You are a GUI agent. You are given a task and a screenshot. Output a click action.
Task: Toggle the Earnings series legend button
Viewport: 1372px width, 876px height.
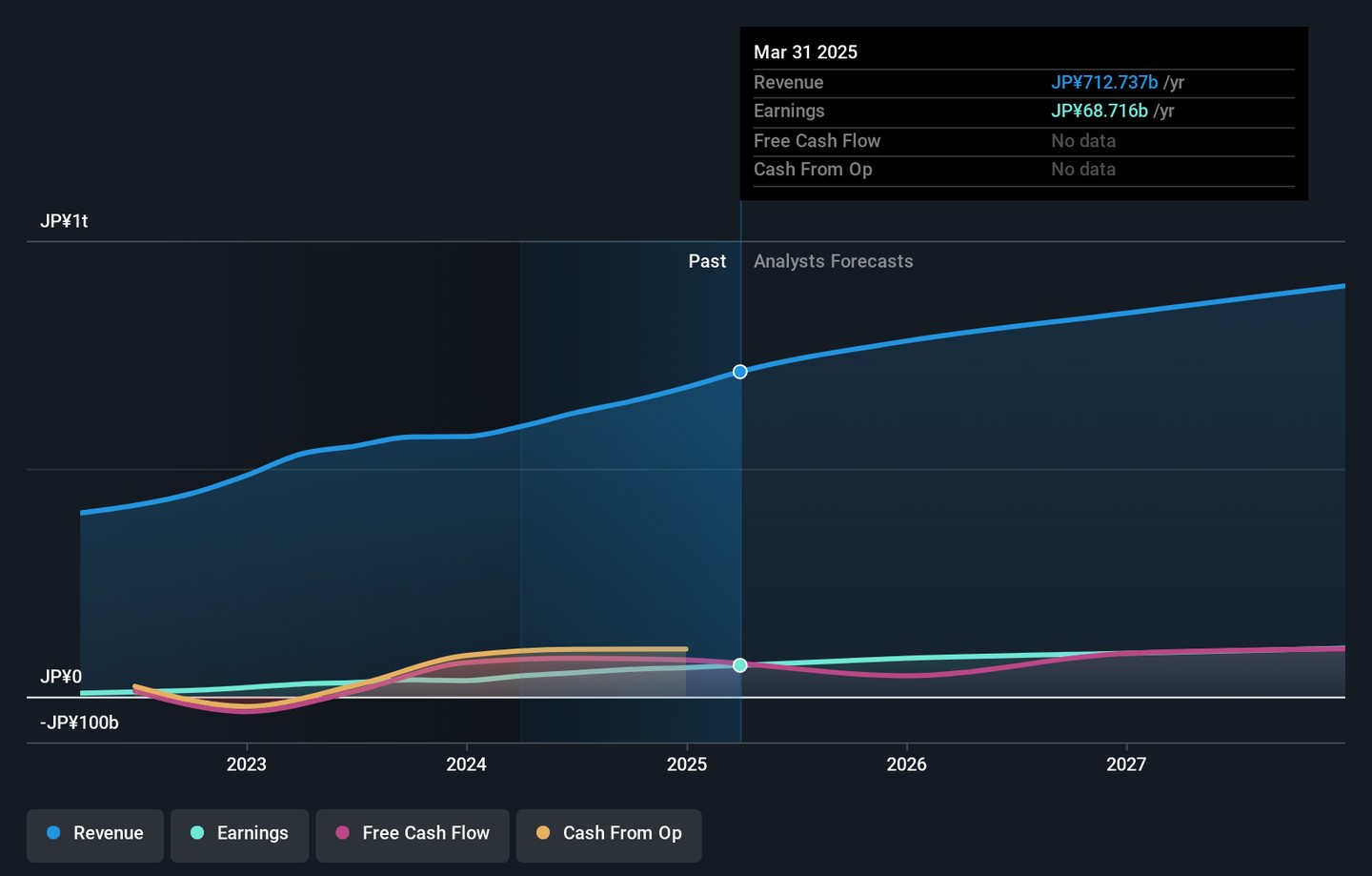(239, 834)
